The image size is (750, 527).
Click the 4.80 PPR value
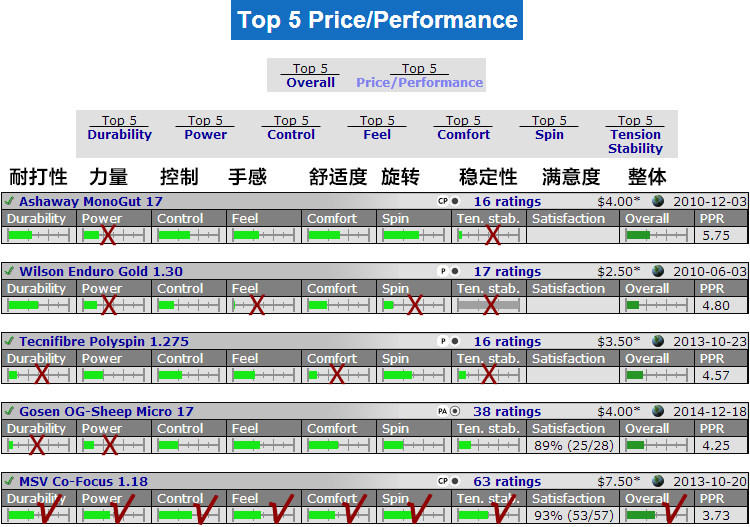pos(716,305)
